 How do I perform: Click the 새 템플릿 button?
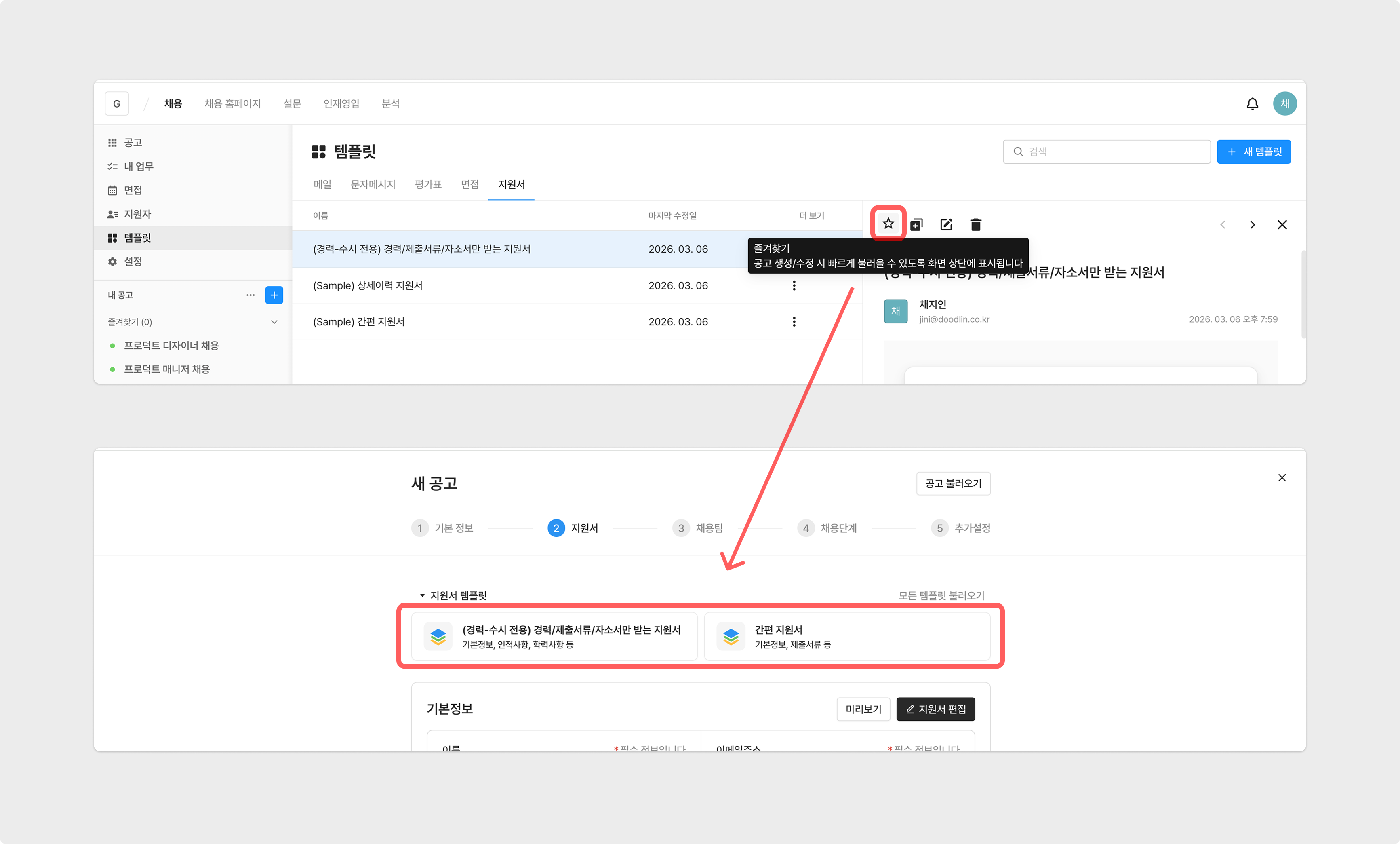[x=1253, y=152]
